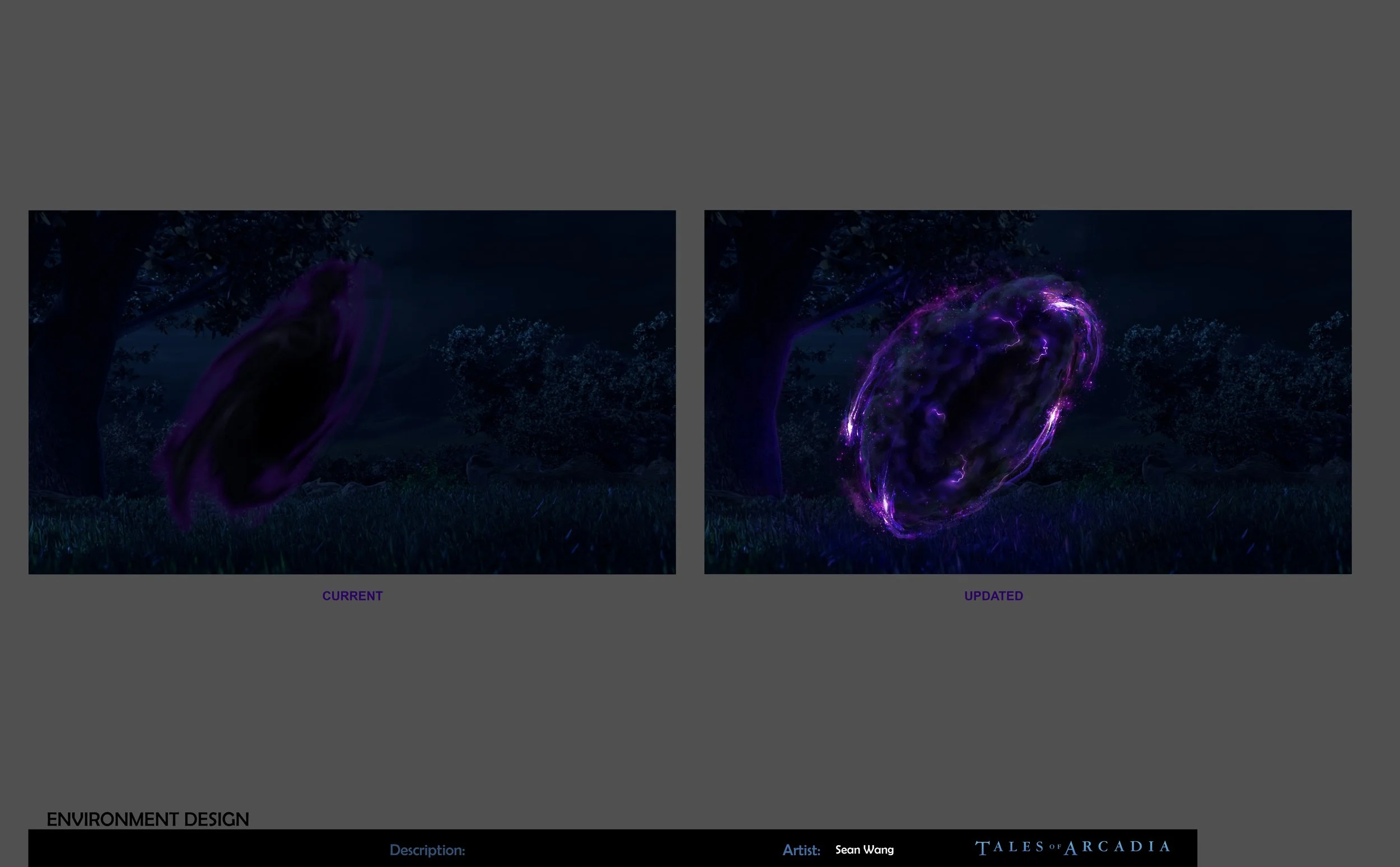Screen dimensions: 1400x867
Task: Select the CURRENT caption label
Action: point(353,596)
